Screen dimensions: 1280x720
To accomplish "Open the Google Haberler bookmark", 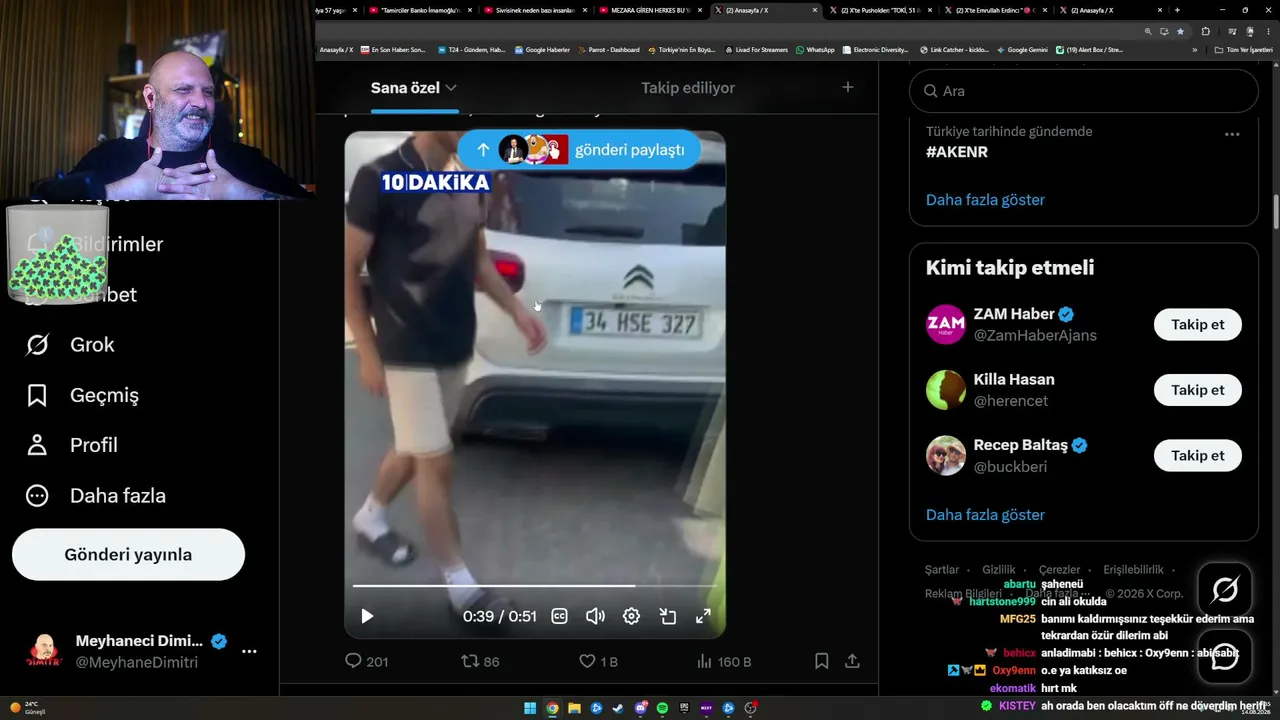I will (542, 49).
